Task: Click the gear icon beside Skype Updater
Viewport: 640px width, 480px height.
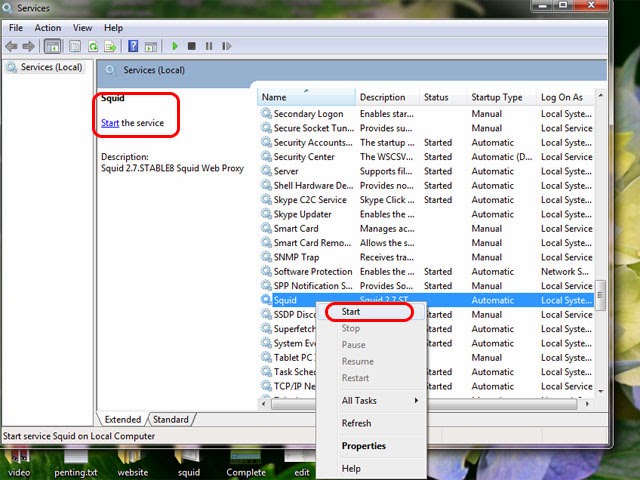Action: (266, 213)
